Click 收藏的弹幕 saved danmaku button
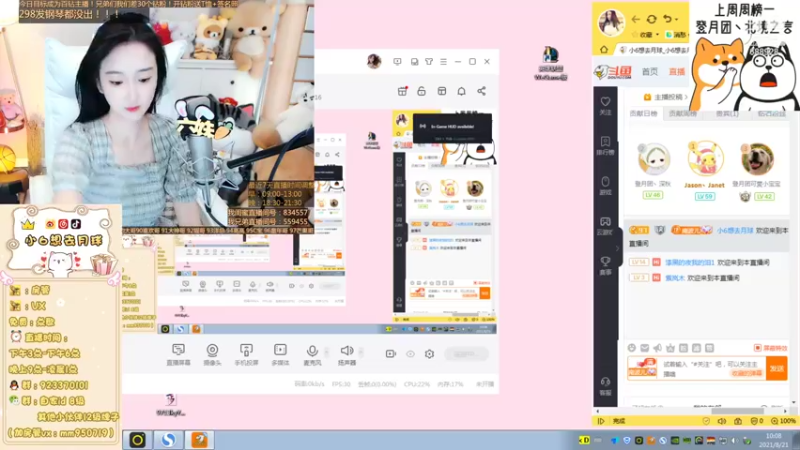Screen dimensions: 800x450 [747, 373]
